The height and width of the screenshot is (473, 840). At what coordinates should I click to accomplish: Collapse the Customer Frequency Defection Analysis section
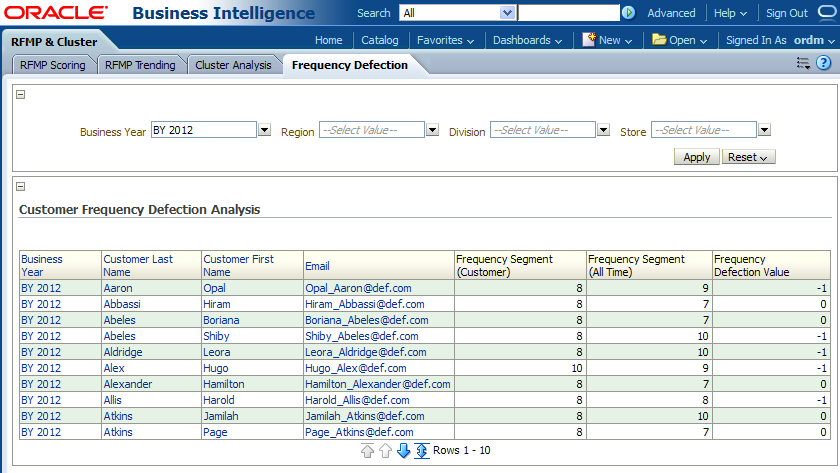click(x=21, y=186)
